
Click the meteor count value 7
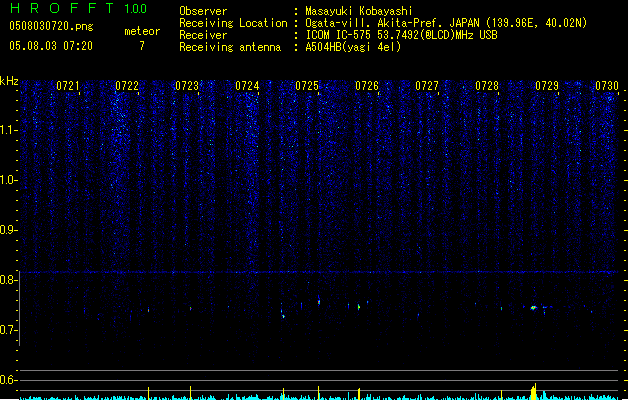142,46
